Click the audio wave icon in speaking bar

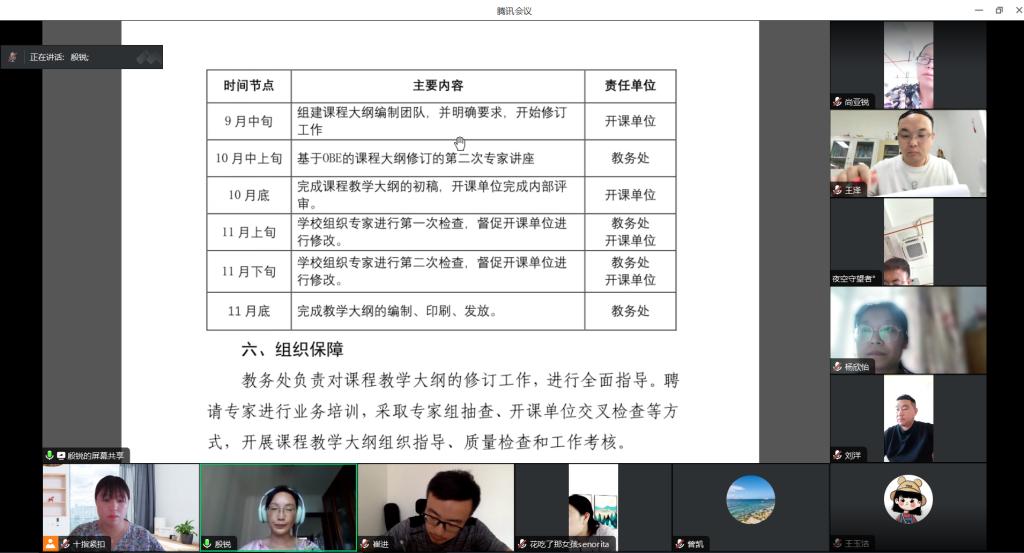[148, 58]
